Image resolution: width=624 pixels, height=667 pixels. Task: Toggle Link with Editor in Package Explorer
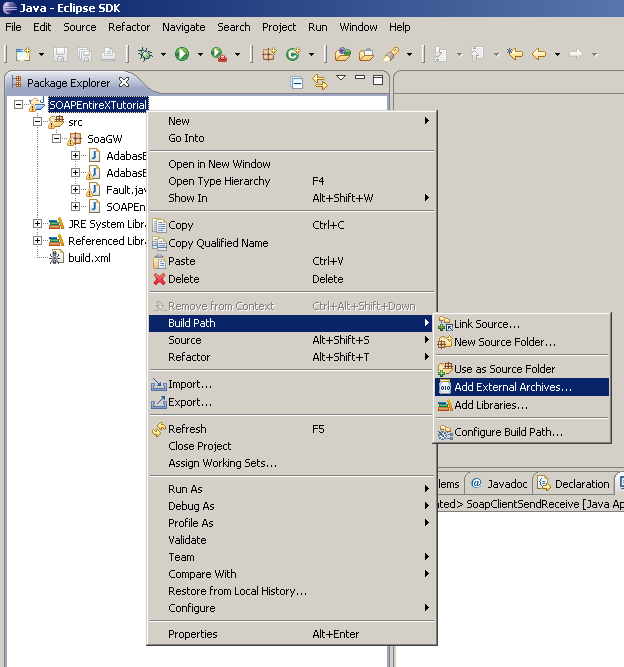coord(320,82)
